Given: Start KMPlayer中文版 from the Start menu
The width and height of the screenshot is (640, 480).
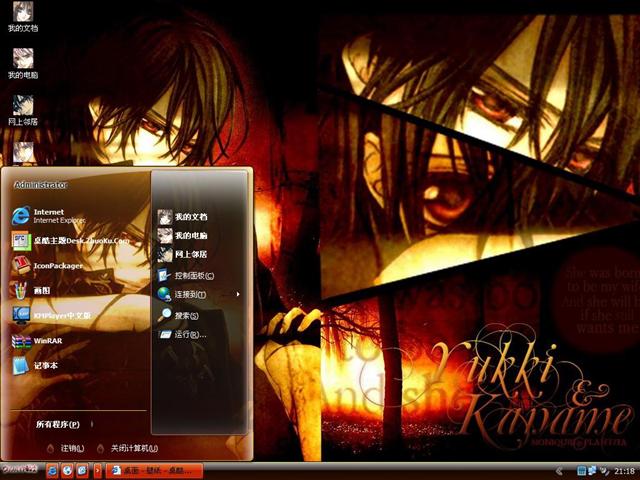Looking at the screenshot, I should click(61, 315).
